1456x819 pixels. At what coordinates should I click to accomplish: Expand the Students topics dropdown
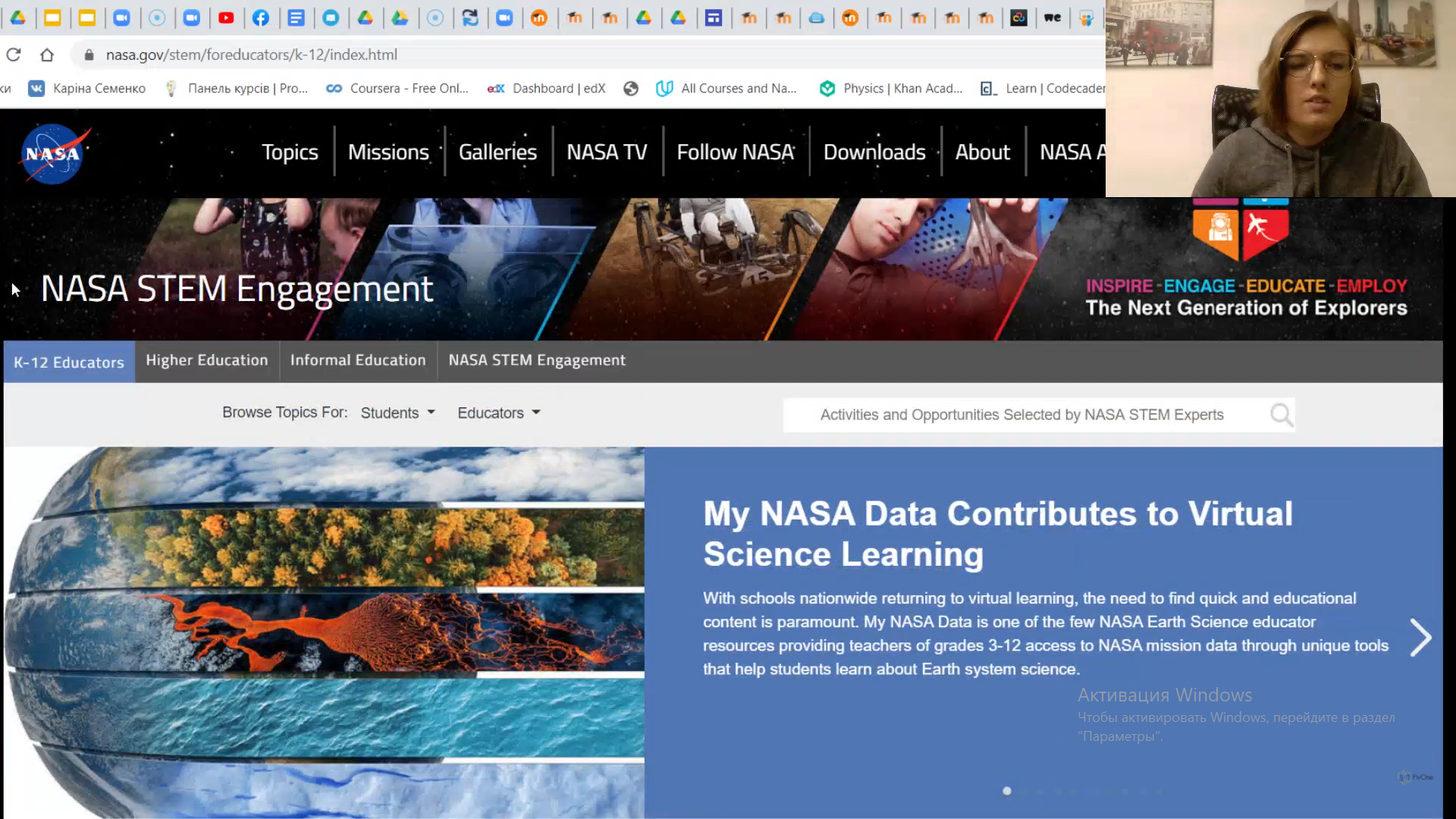pyautogui.click(x=397, y=413)
